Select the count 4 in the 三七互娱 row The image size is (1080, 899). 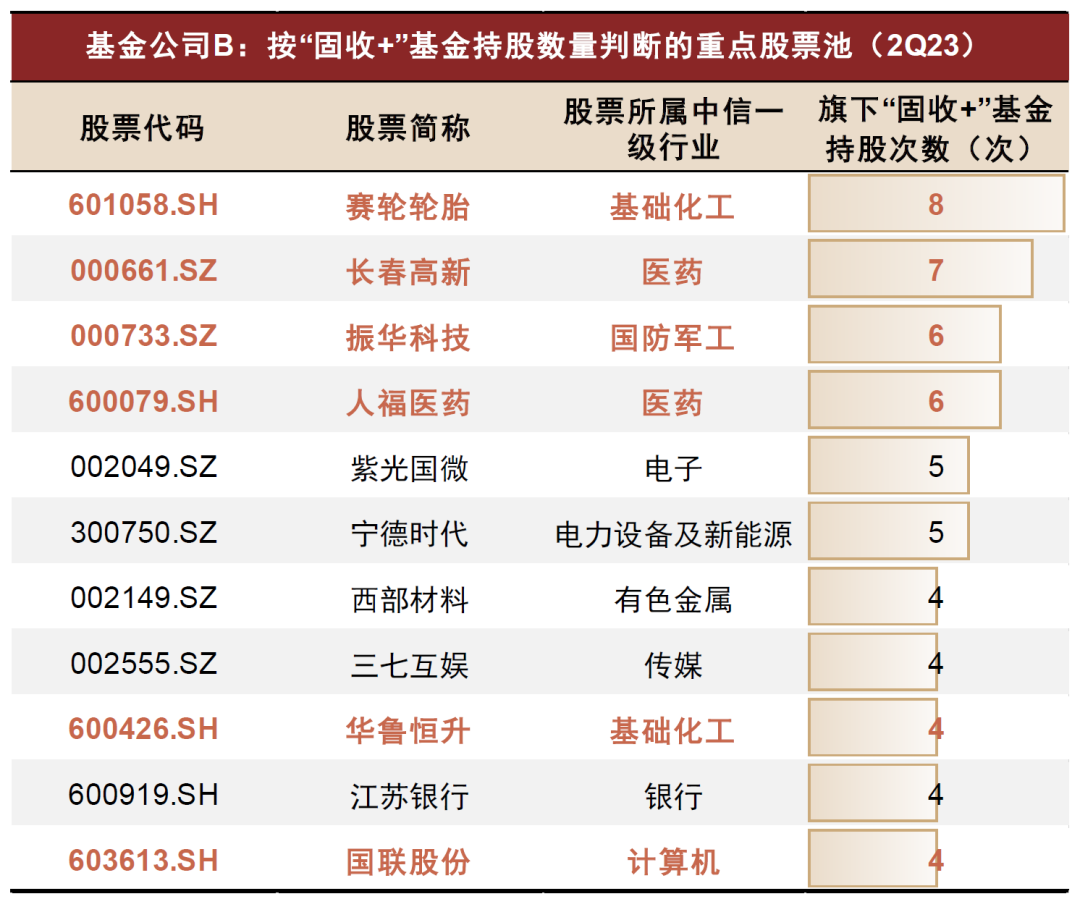pyautogui.click(x=935, y=663)
